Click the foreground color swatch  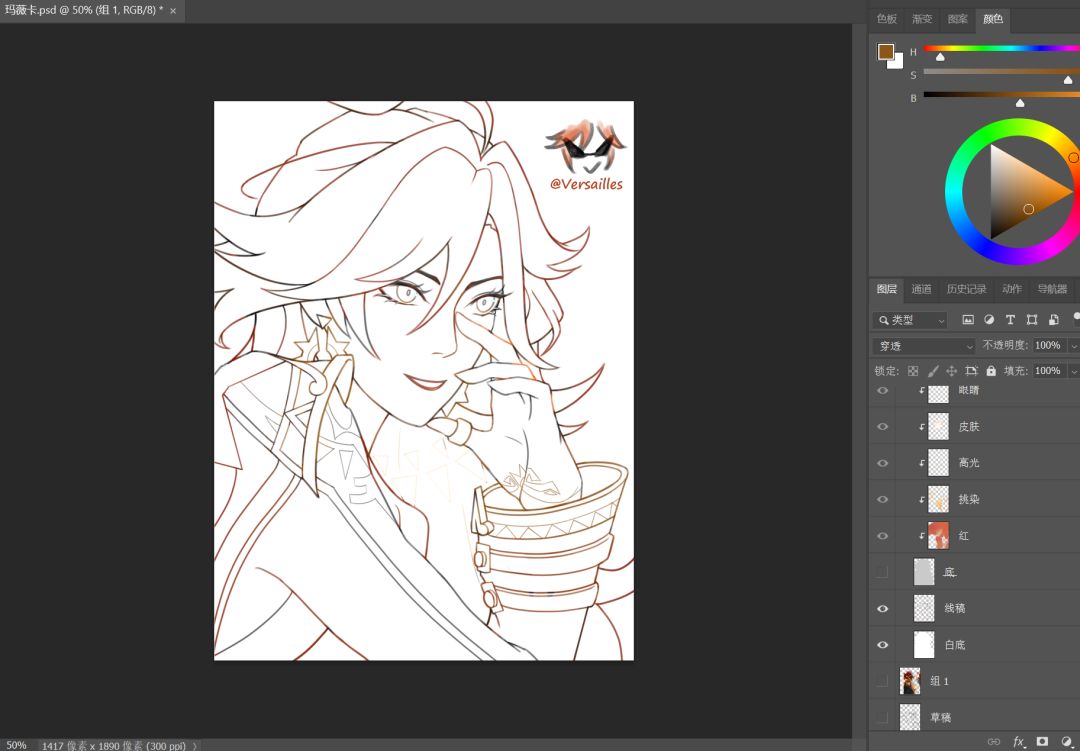click(x=886, y=52)
